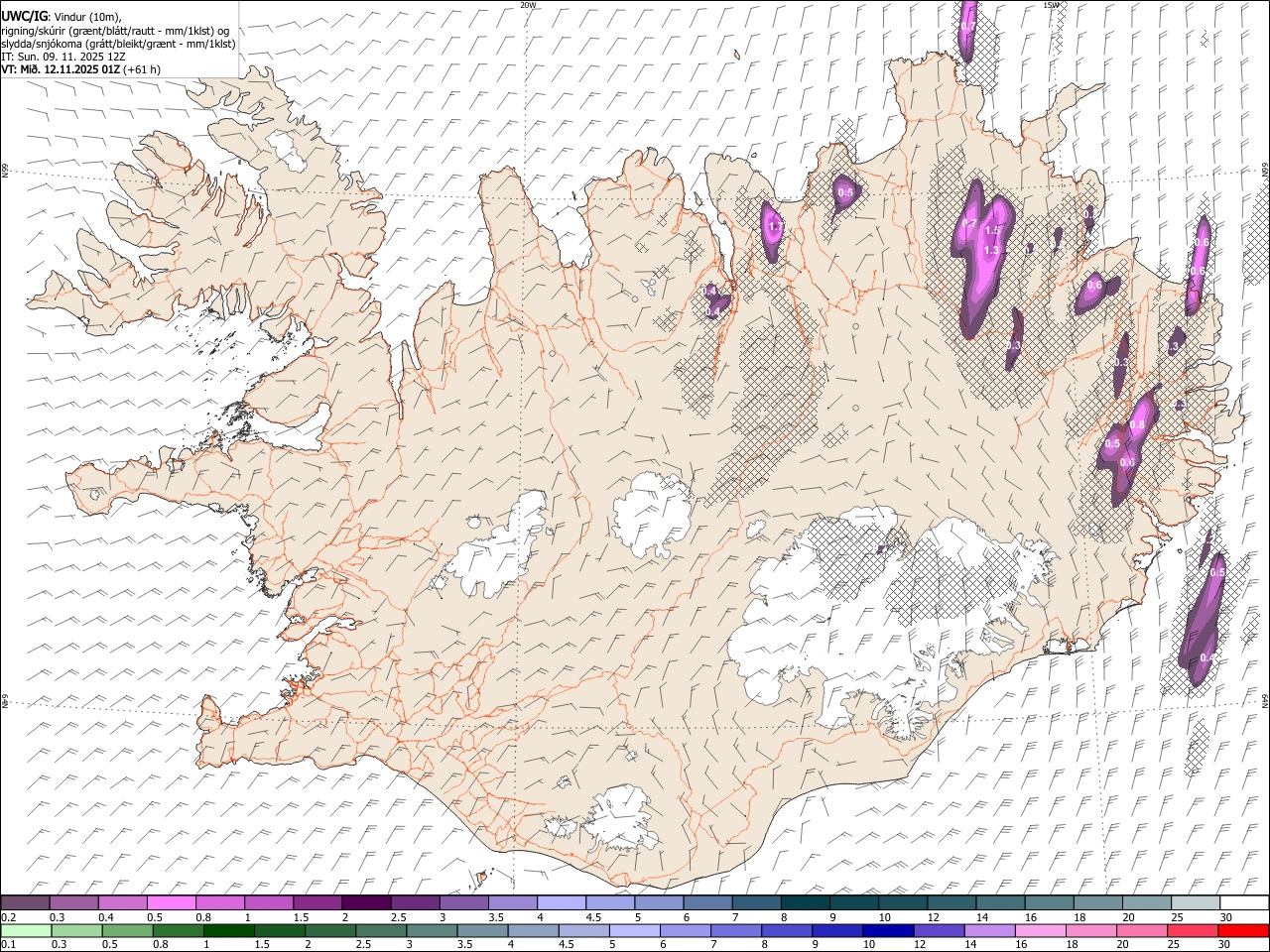Select the palest green 0.1 rain legend swatch
This screenshot has width=1270, height=952.
26,931
